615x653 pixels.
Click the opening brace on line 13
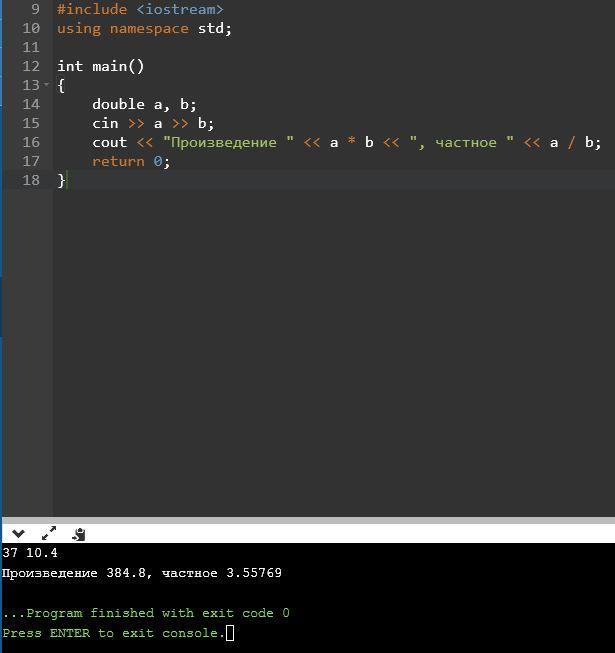click(61, 85)
